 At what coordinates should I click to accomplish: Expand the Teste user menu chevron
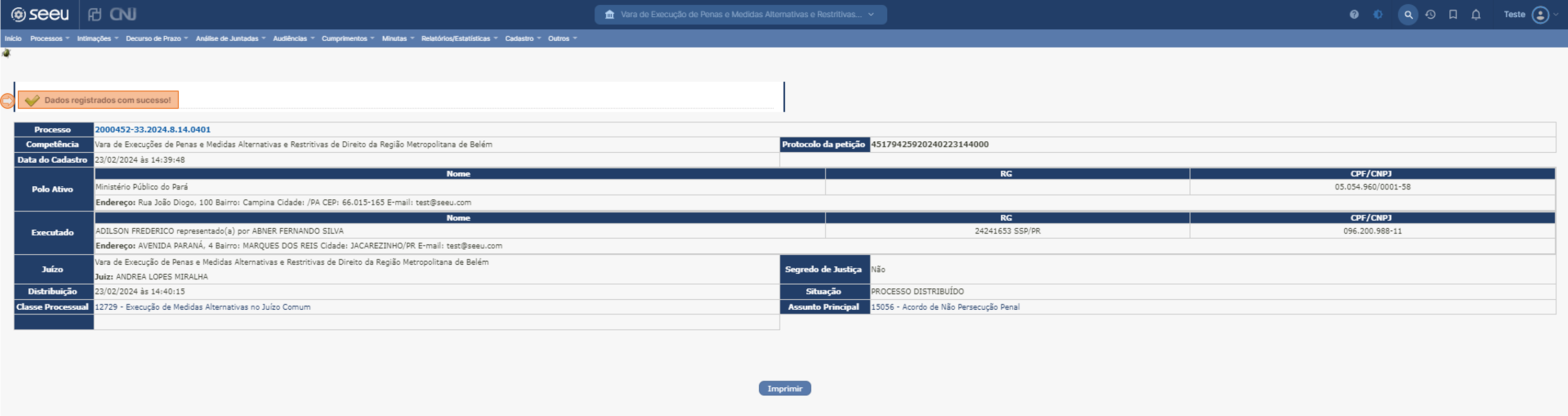[1556, 14]
